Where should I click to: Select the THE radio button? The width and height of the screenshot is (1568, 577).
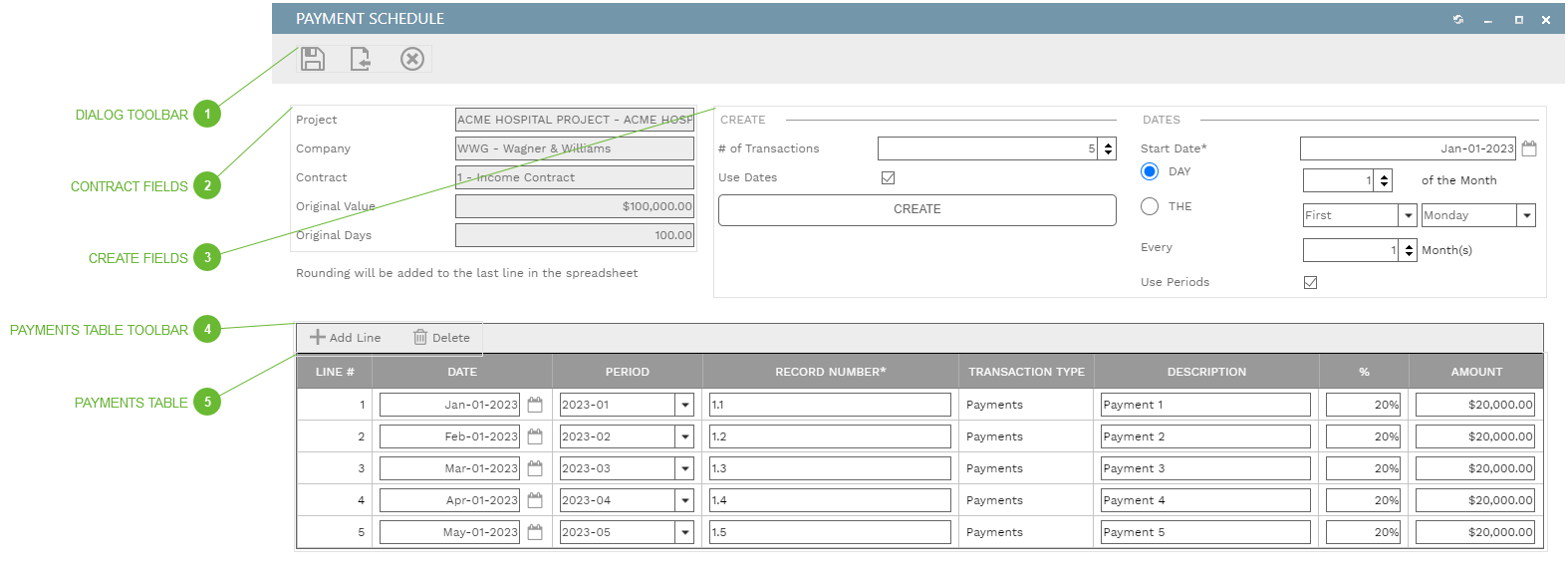(x=1150, y=206)
